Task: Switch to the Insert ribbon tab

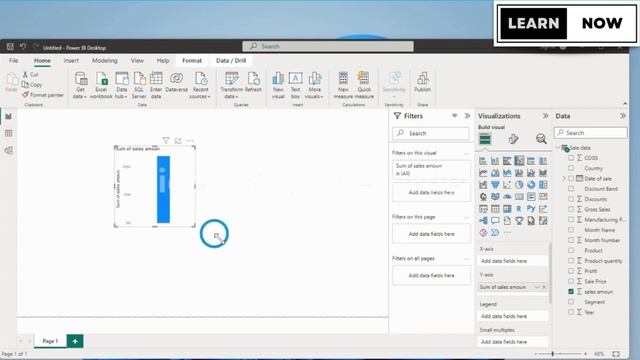Action: tap(71, 60)
